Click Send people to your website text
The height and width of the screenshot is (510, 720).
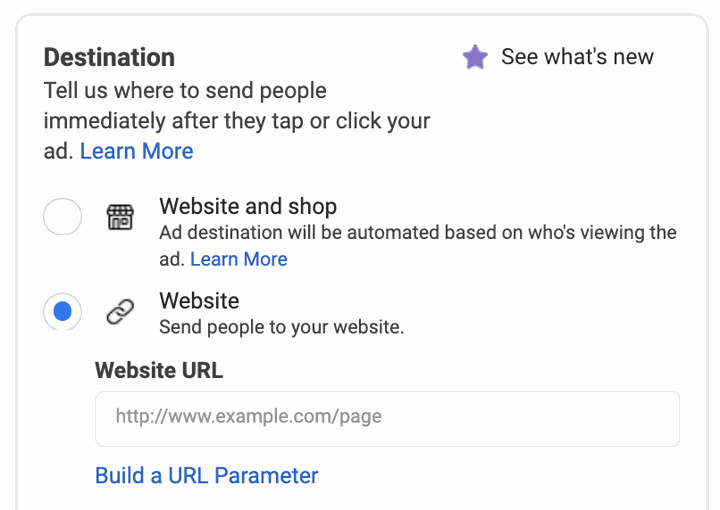click(281, 327)
